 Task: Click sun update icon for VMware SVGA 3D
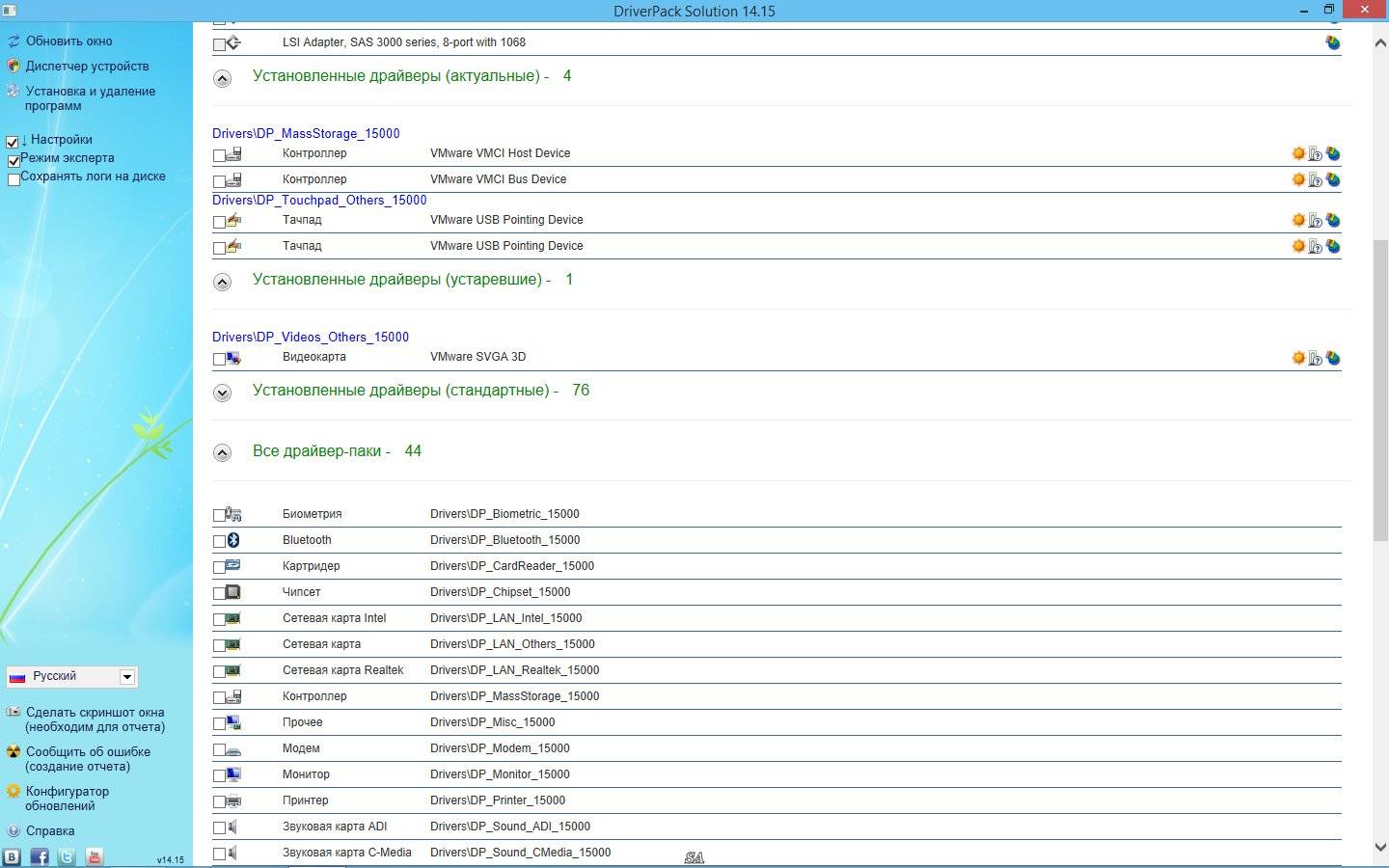tap(1298, 358)
